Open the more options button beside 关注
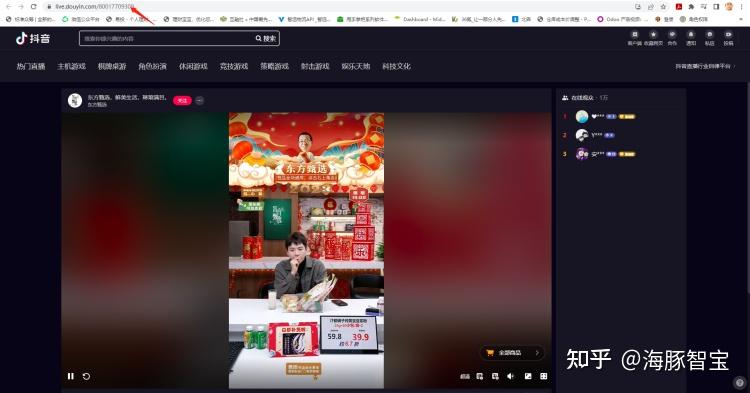Image resolution: width=750 pixels, height=393 pixels. [x=199, y=100]
